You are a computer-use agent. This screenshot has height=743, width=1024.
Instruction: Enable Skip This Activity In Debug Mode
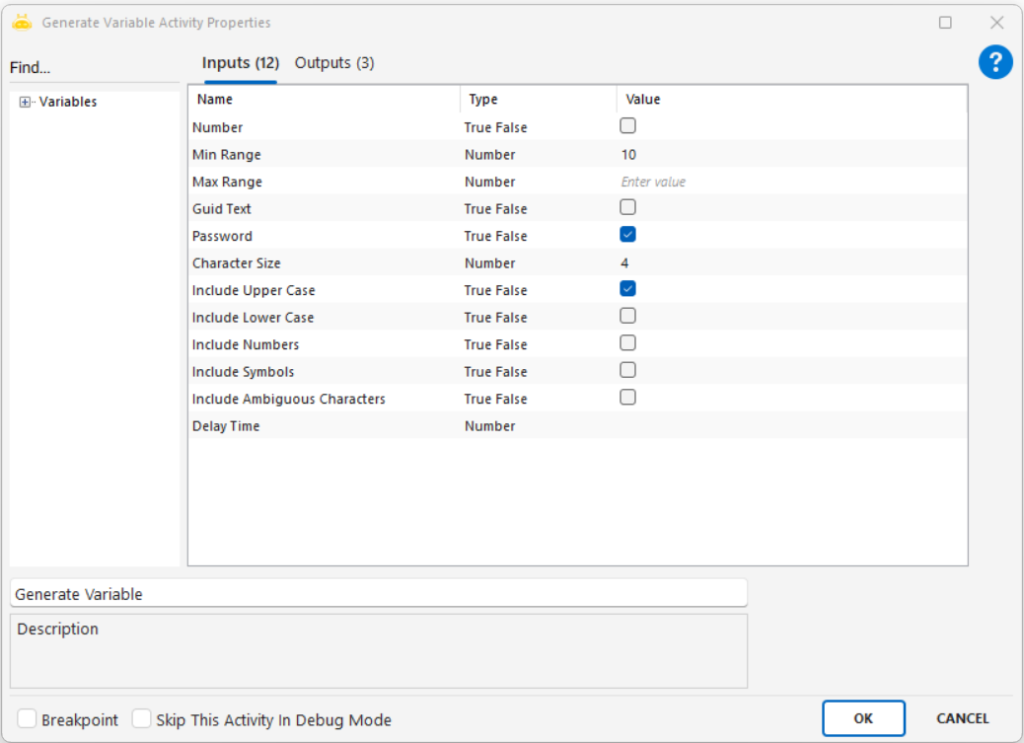tap(142, 719)
